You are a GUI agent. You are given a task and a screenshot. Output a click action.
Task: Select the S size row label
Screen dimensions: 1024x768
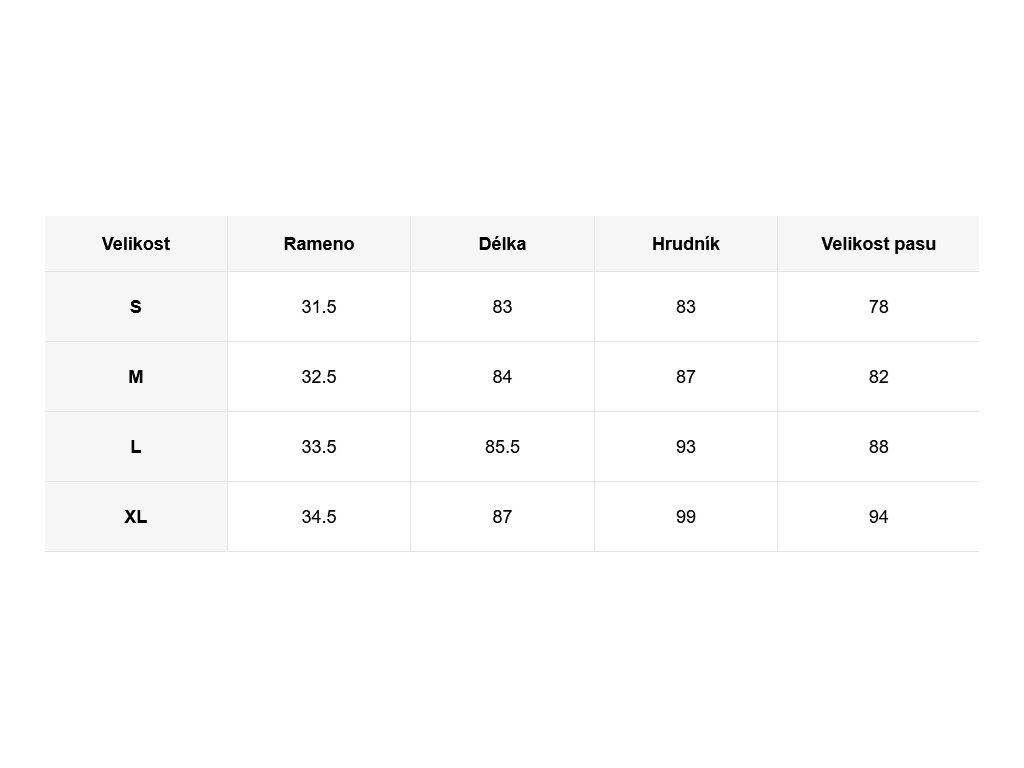pos(136,307)
